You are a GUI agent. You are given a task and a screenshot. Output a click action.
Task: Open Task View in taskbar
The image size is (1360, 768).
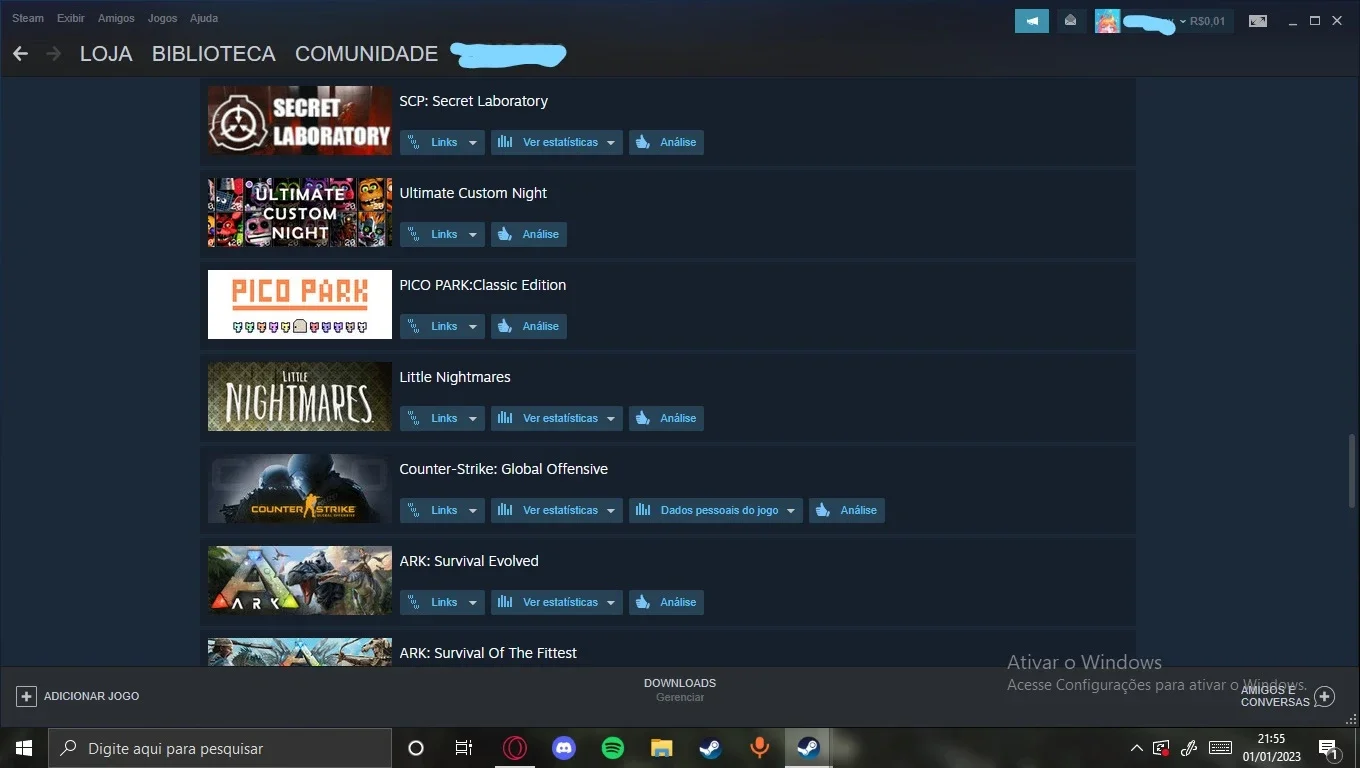coord(464,748)
